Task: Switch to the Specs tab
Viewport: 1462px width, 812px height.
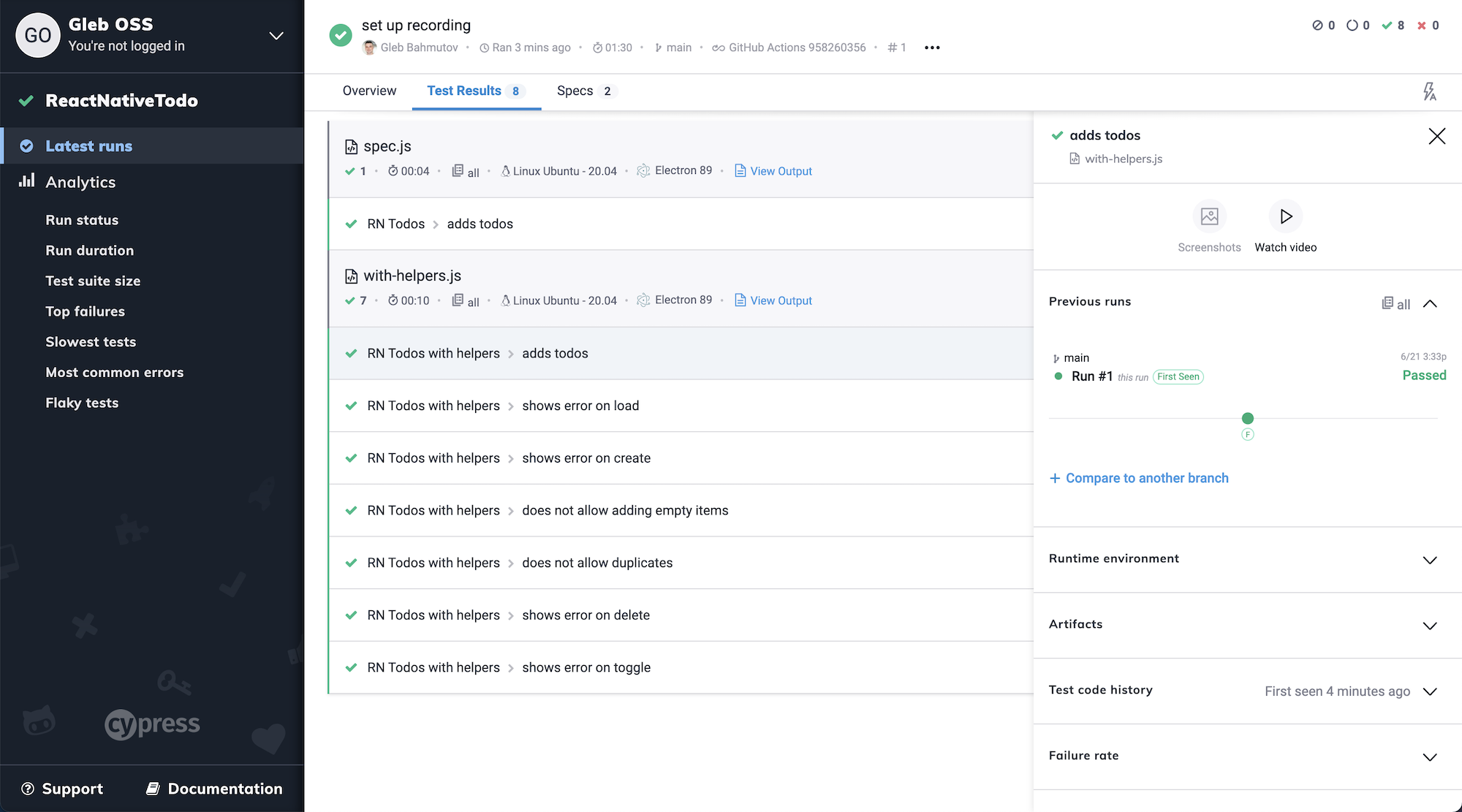Action: 587,91
